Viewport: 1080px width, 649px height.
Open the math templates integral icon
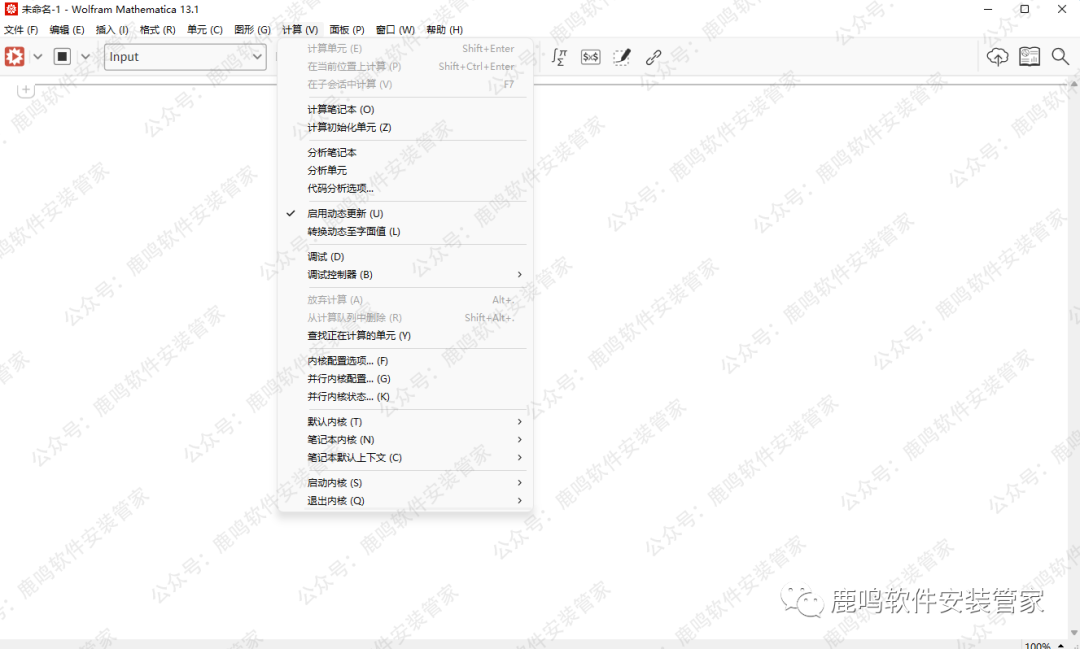558,56
